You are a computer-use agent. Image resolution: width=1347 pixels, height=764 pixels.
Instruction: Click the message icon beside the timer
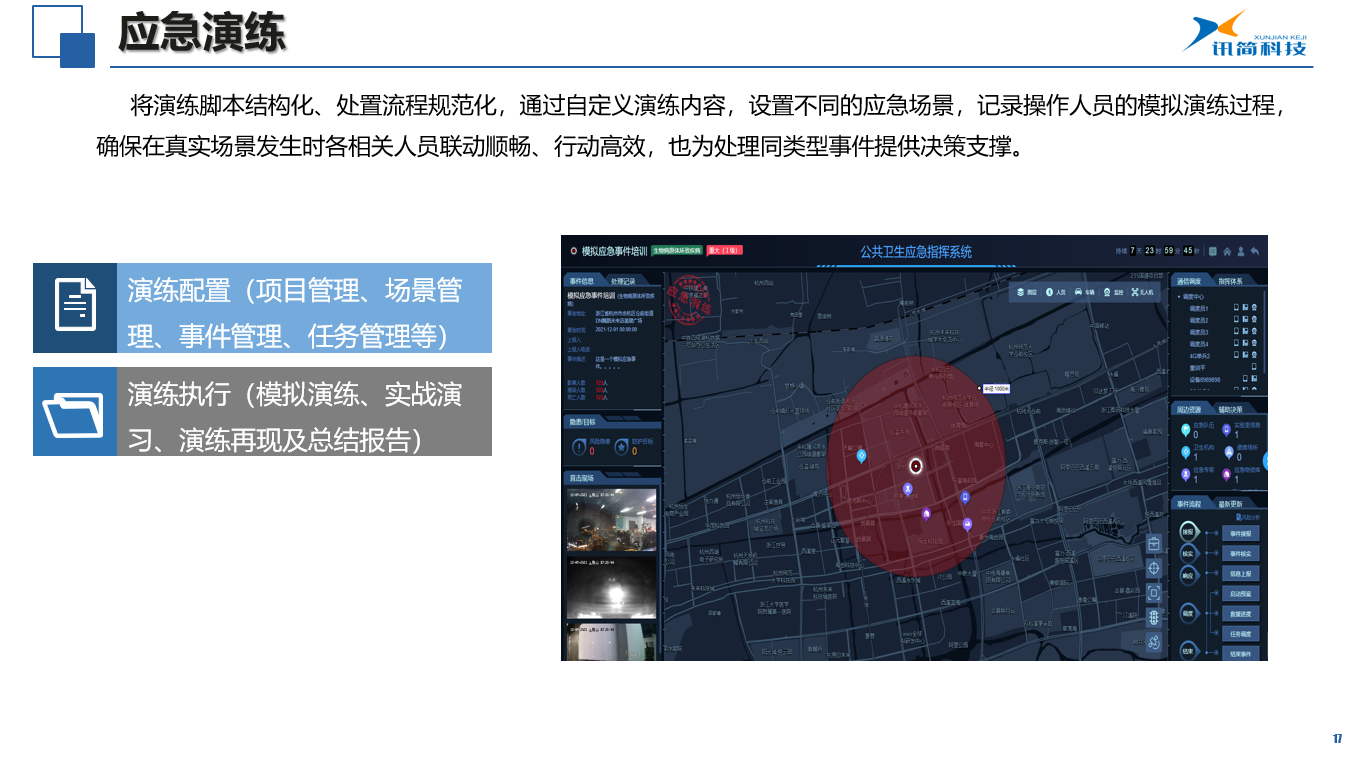point(1213,251)
